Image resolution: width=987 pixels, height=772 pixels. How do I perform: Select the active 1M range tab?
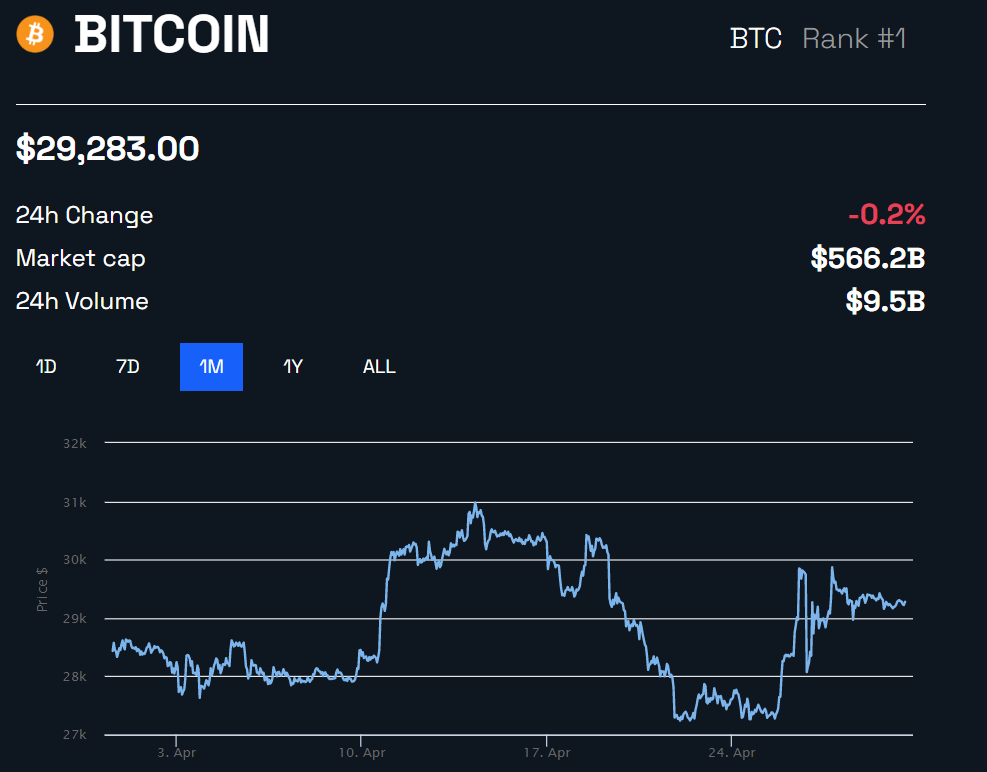pos(211,367)
